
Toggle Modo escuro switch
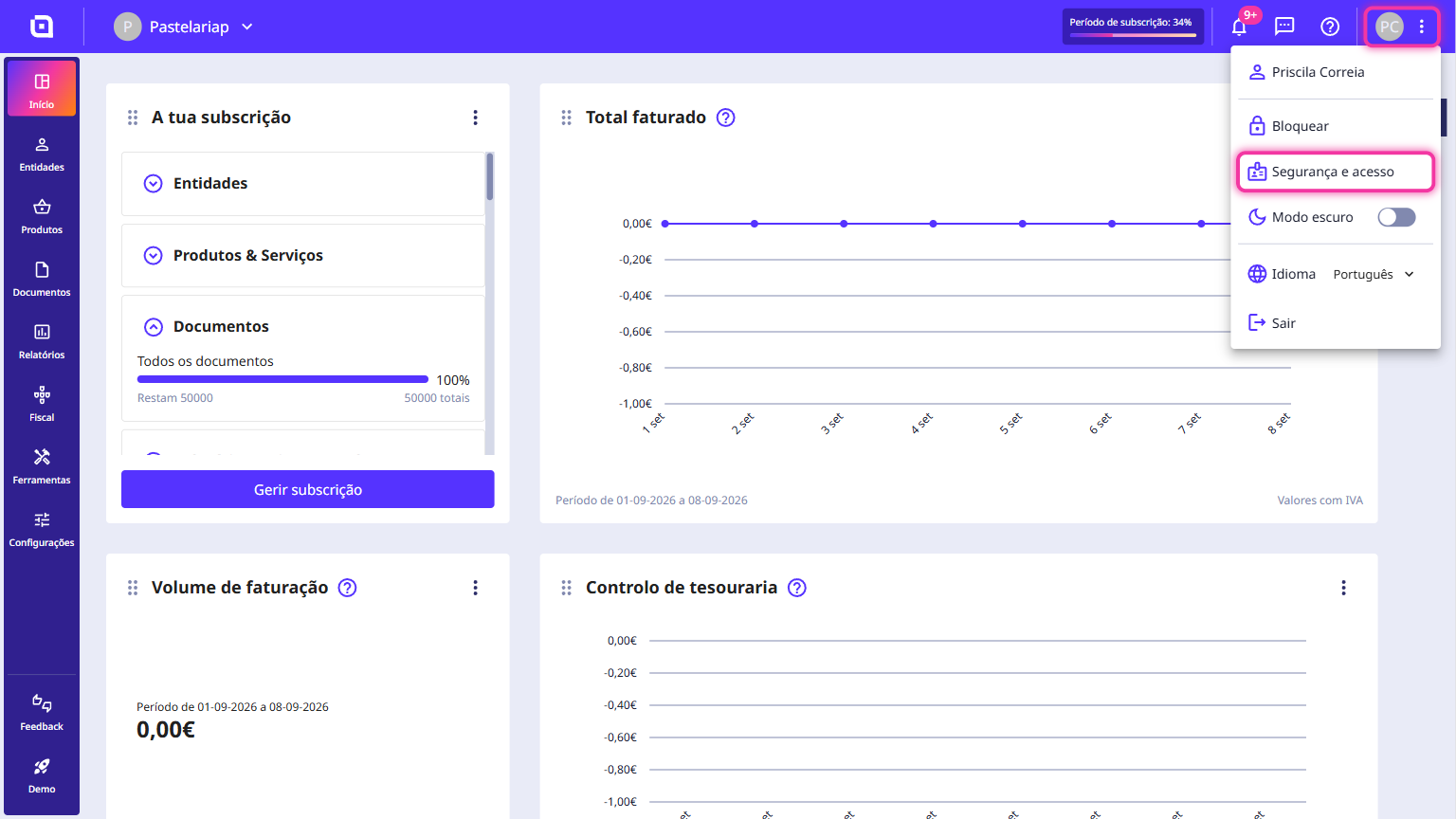coord(1396,217)
